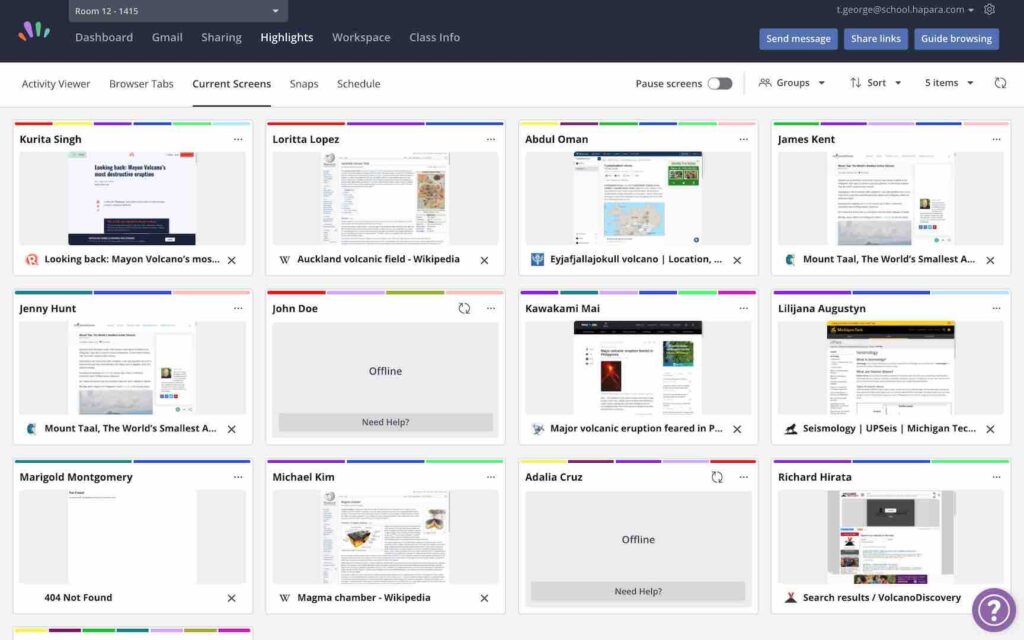Open the Groups dropdown

tap(792, 83)
